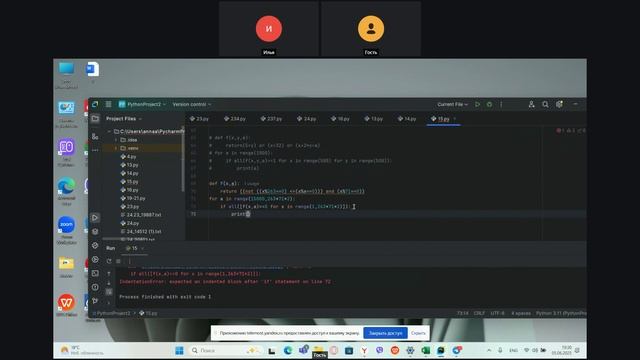Open Microsoft Edge desktop shortcut
Viewport: 640px width, 360px height.
67,191
